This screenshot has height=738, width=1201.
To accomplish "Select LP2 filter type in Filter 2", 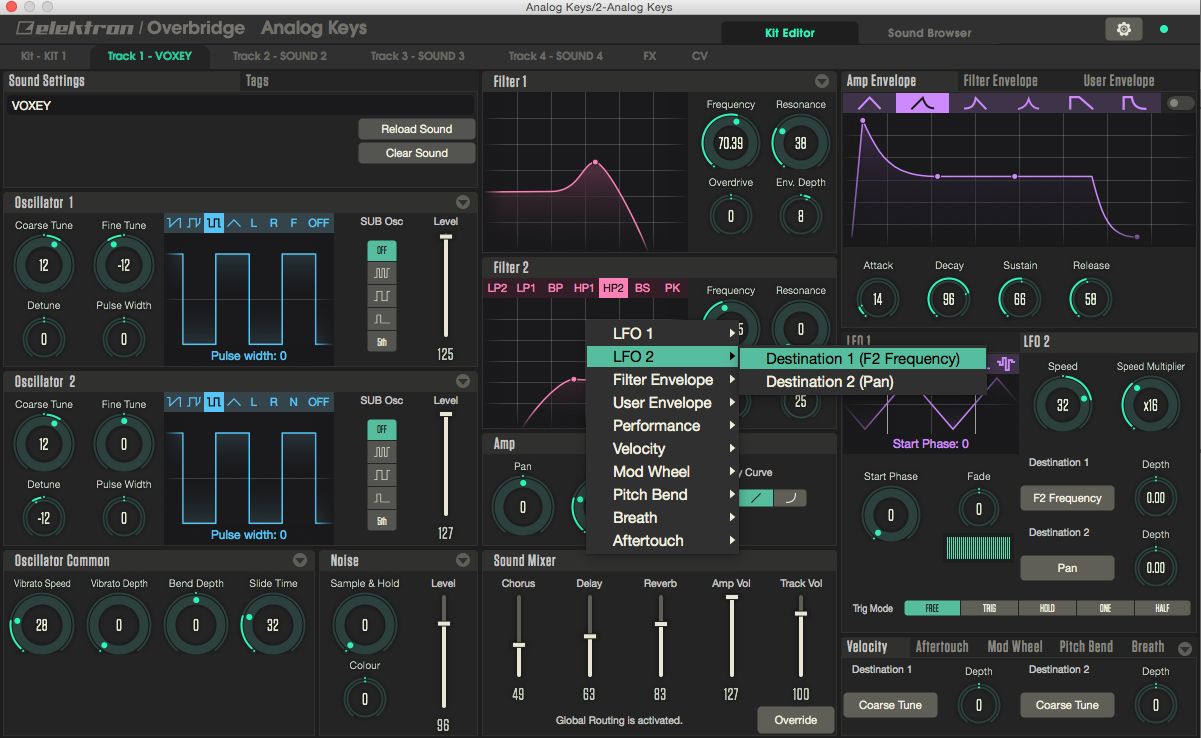I will point(497,288).
